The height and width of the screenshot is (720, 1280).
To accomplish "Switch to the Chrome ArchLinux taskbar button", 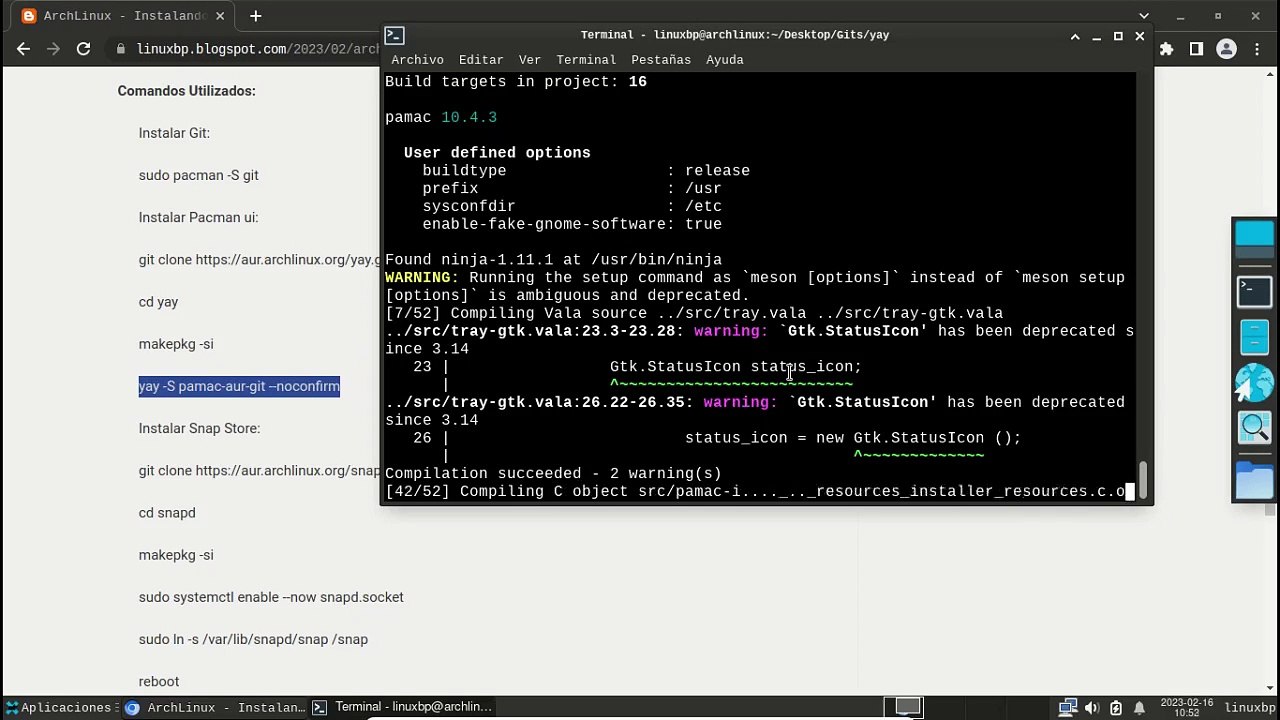I will (215, 707).
